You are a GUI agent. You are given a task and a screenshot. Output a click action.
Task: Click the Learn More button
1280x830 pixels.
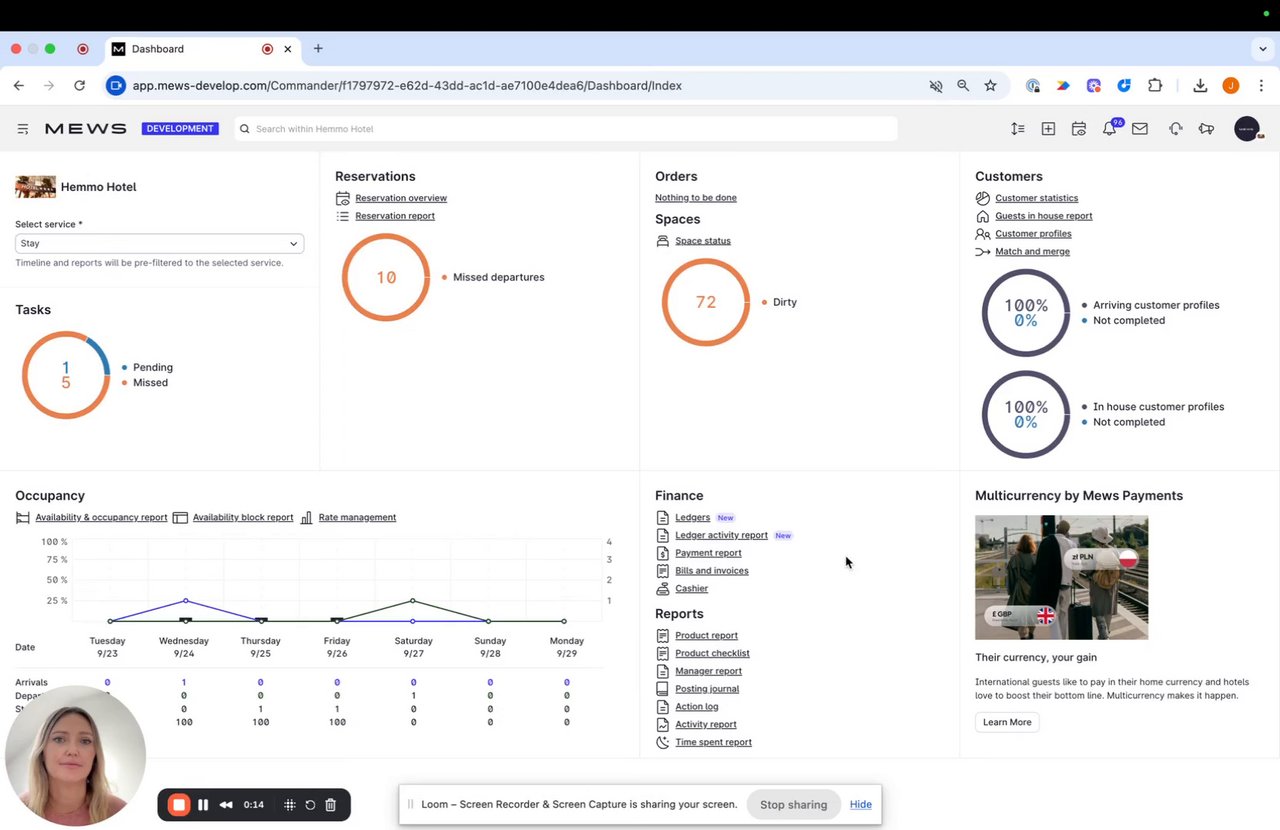tap(1007, 722)
